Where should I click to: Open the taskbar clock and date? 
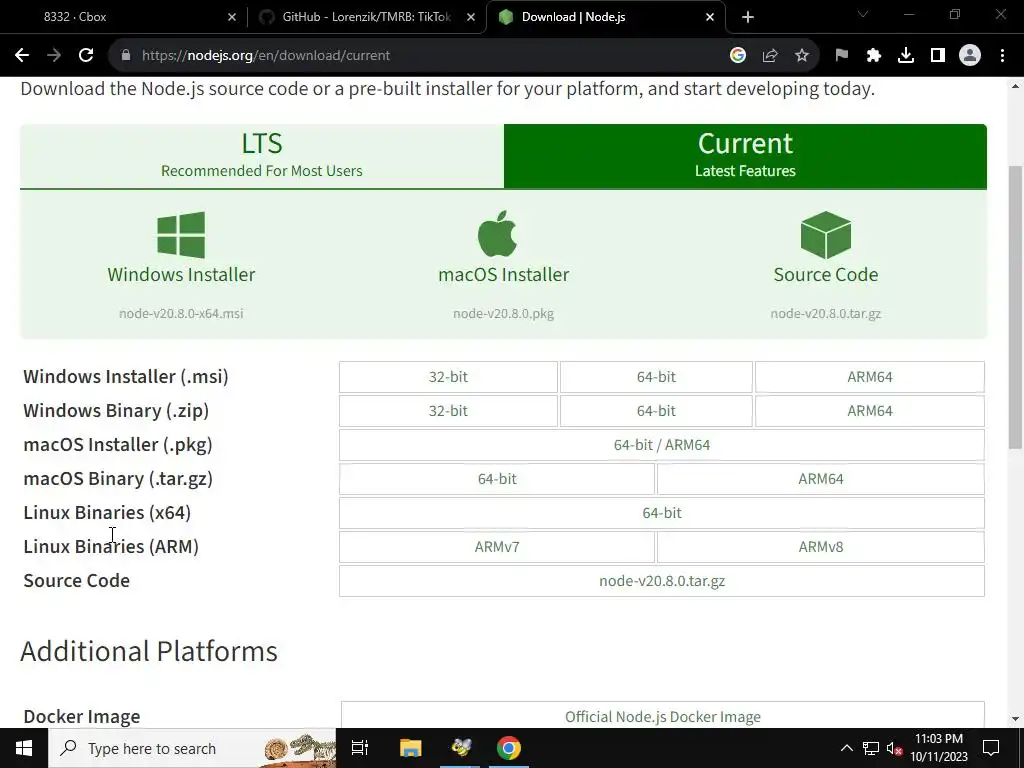pos(938,748)
